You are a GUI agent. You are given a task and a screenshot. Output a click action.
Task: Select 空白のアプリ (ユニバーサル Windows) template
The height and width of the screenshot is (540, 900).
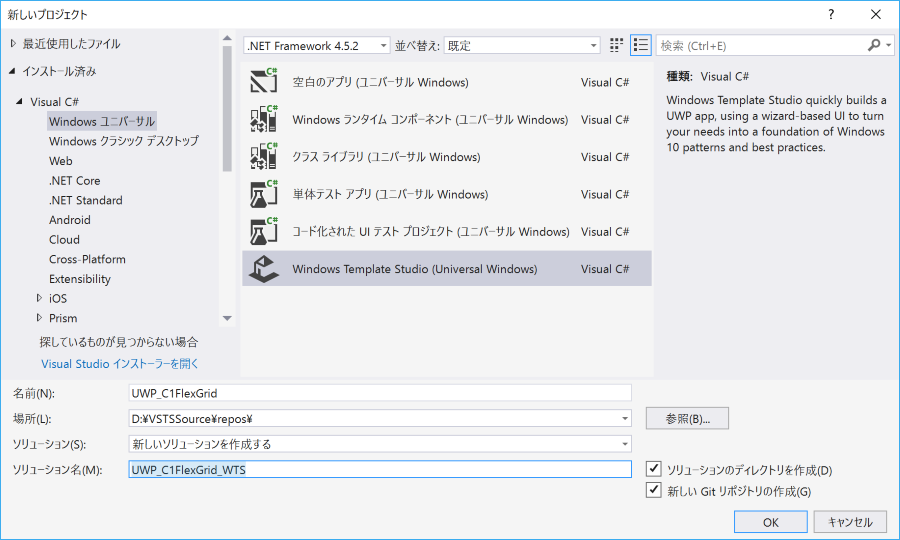[380, 82]
